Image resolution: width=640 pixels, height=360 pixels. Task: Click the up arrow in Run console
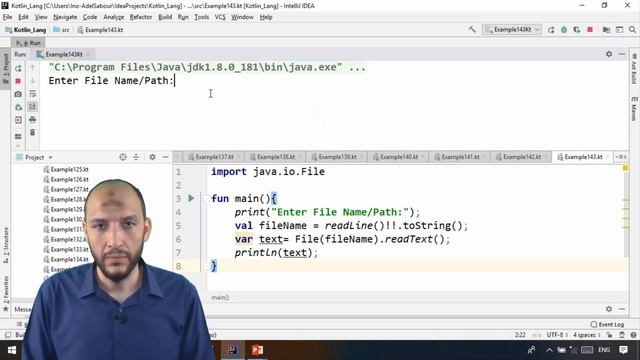click(x=33, y=68)
